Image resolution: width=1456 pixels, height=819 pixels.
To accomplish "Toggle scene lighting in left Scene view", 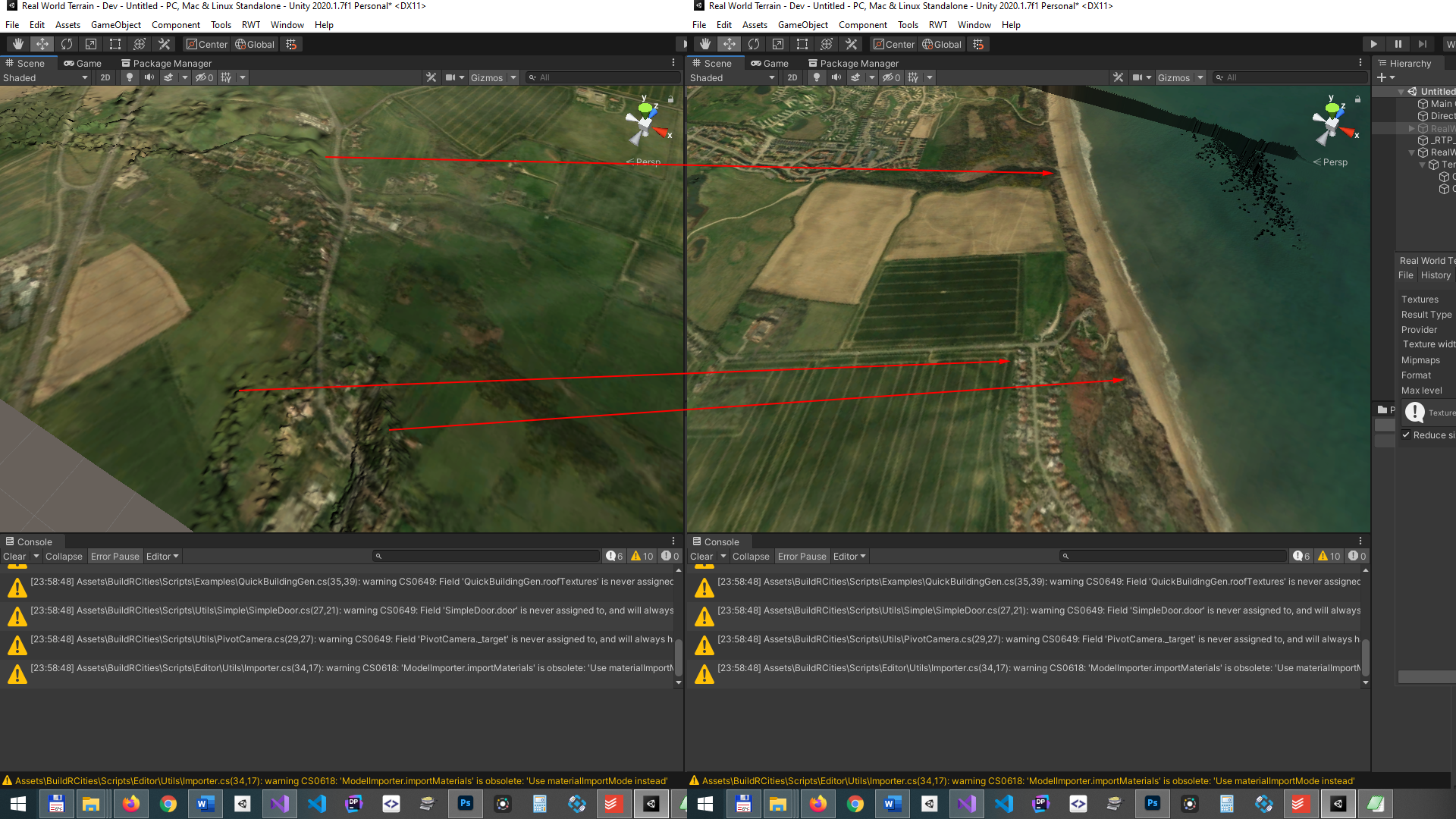I will pos(130,77).
